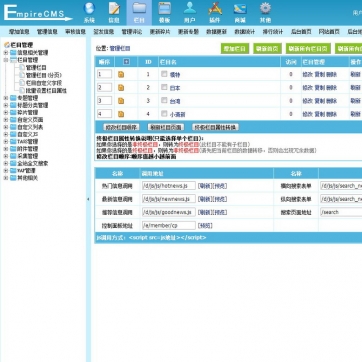Expand the 信息相关管理 tree node

6,53
